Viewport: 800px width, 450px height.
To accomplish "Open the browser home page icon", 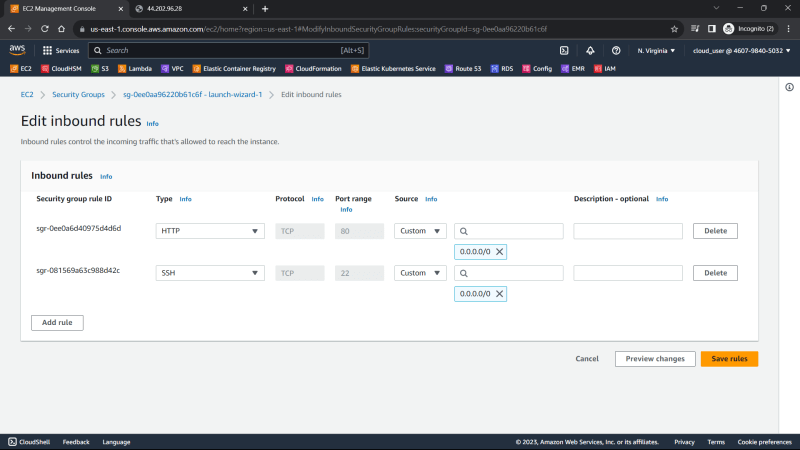I will pyautogui.click(x=61, y=29).
